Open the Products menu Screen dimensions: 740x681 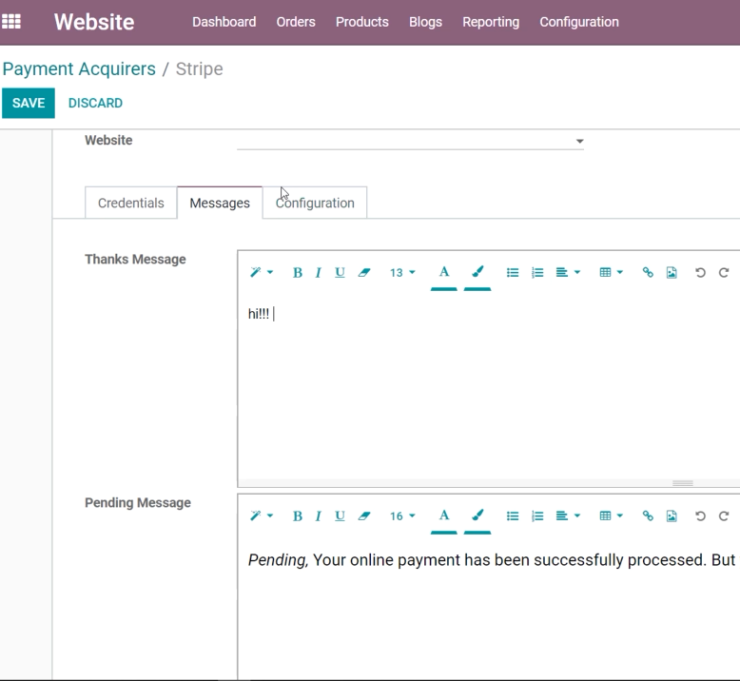(x=362, y=22)
